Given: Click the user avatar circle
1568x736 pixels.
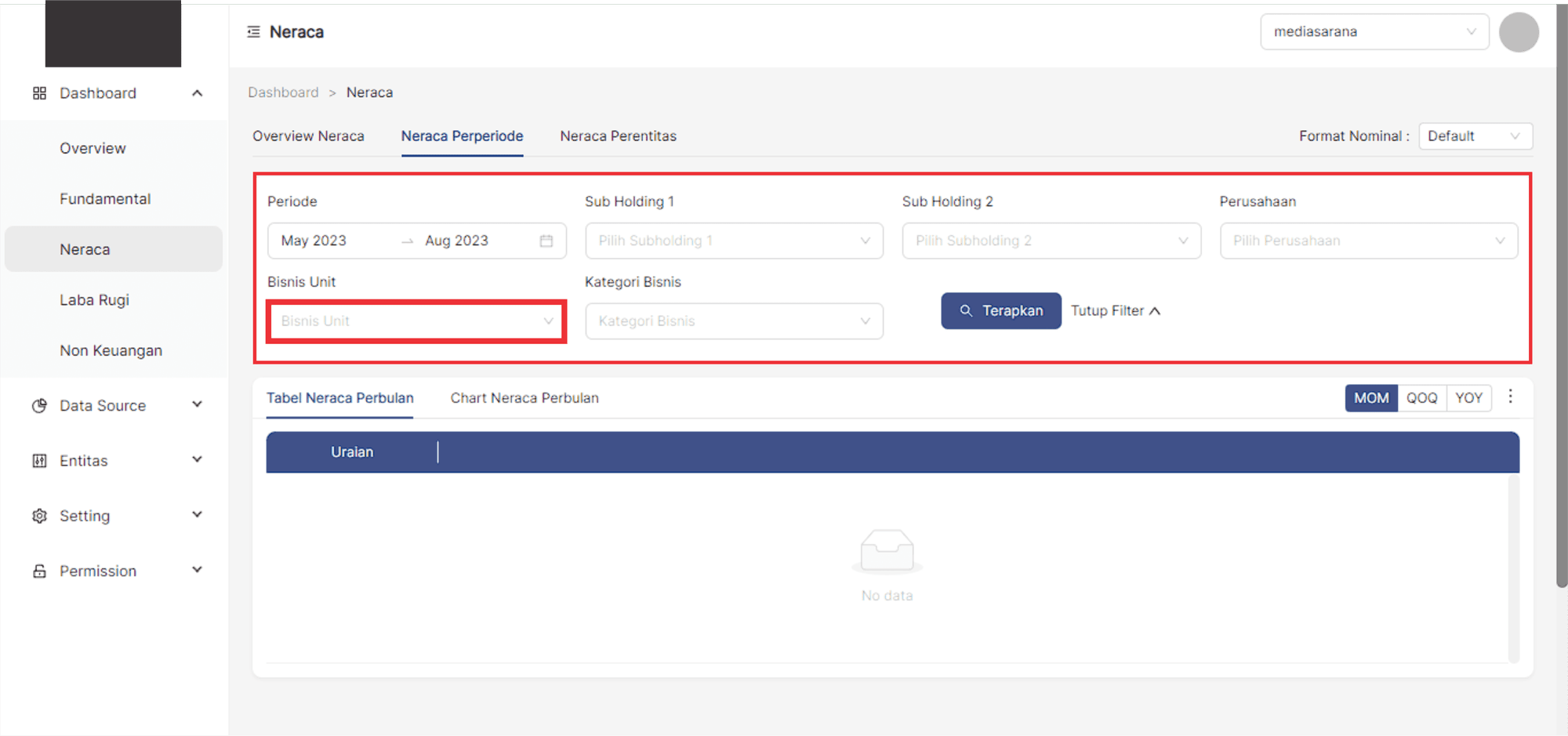Looking at the screenshot, I should coord(1518,32).
